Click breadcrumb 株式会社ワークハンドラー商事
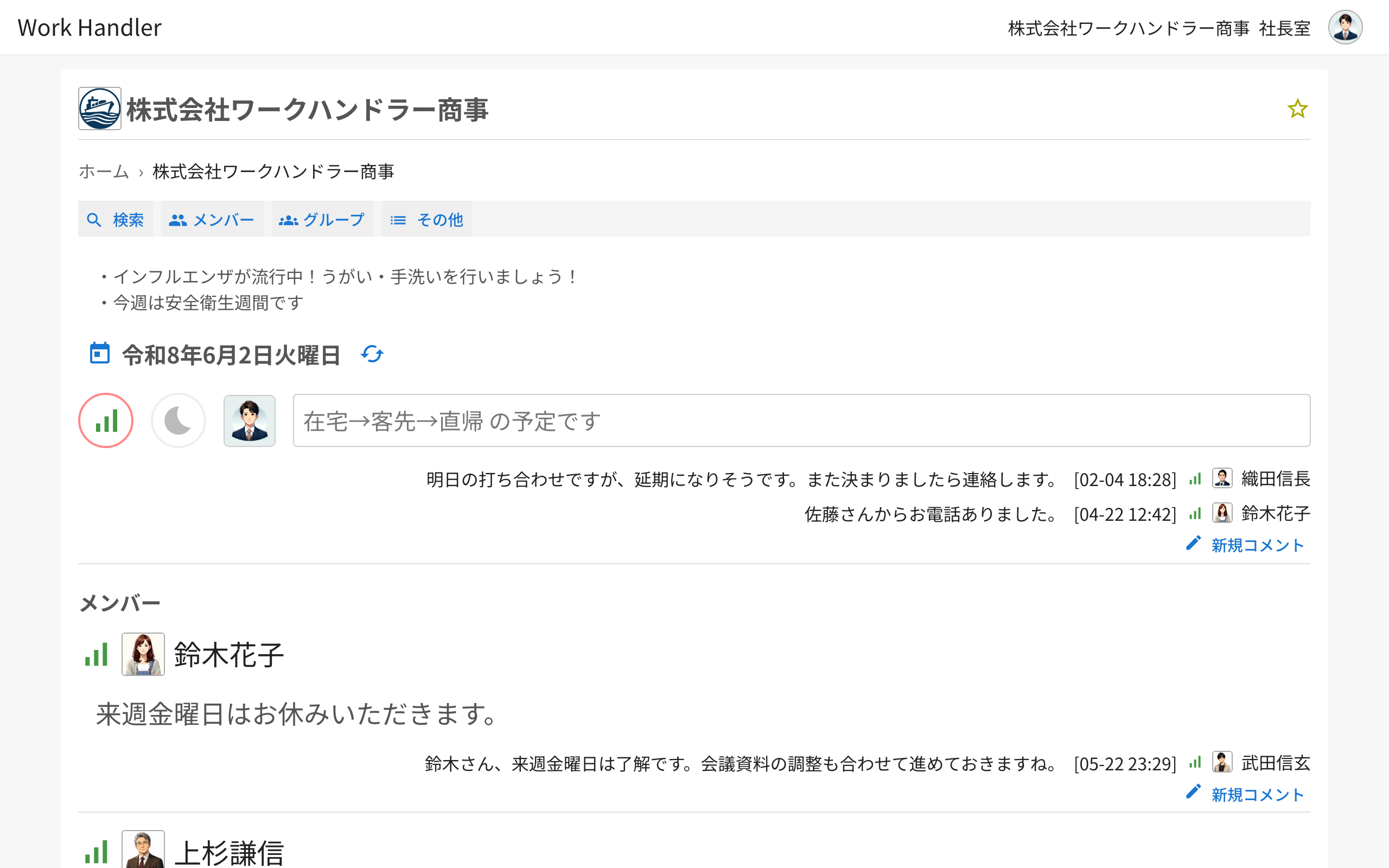Screen dimensions: 1389x868 pyautogui.click(x=273, y=171)
